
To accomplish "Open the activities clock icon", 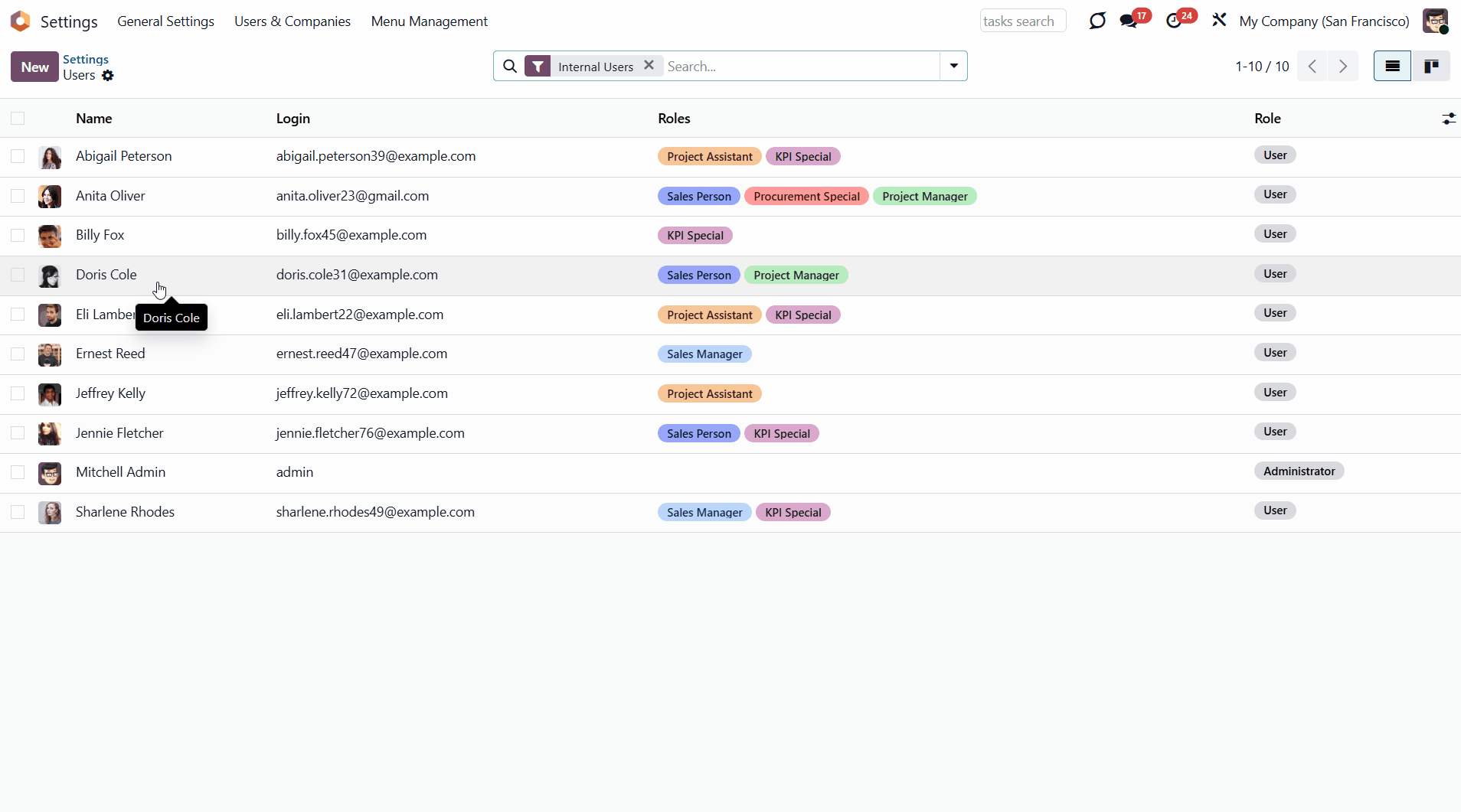I will 1174,21.
